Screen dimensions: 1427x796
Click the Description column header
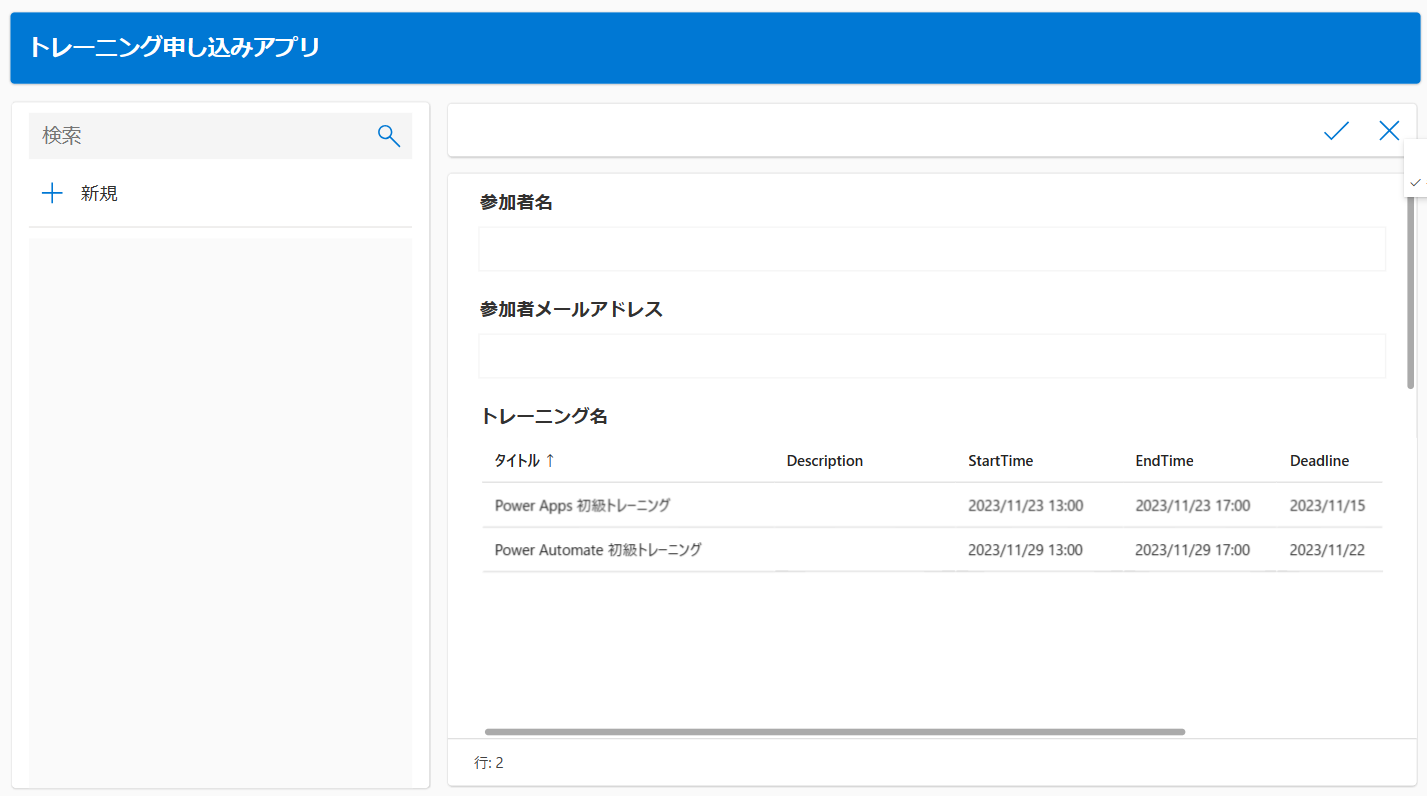click(x=825, y=461)
